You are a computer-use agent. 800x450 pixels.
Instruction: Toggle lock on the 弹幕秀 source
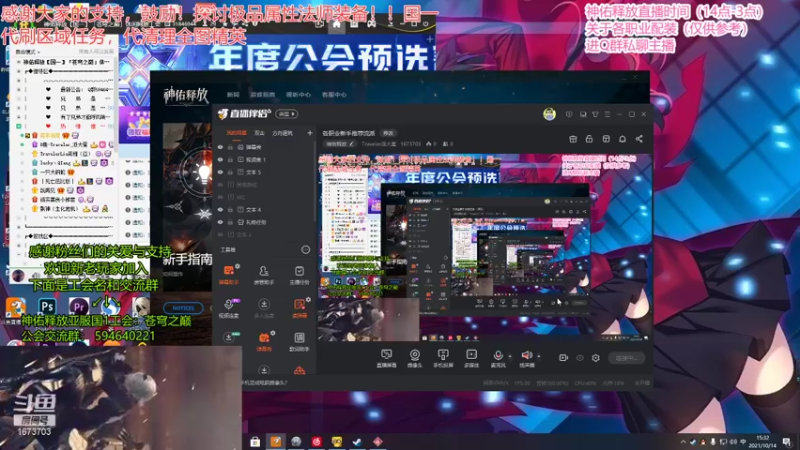pos(231,147)
